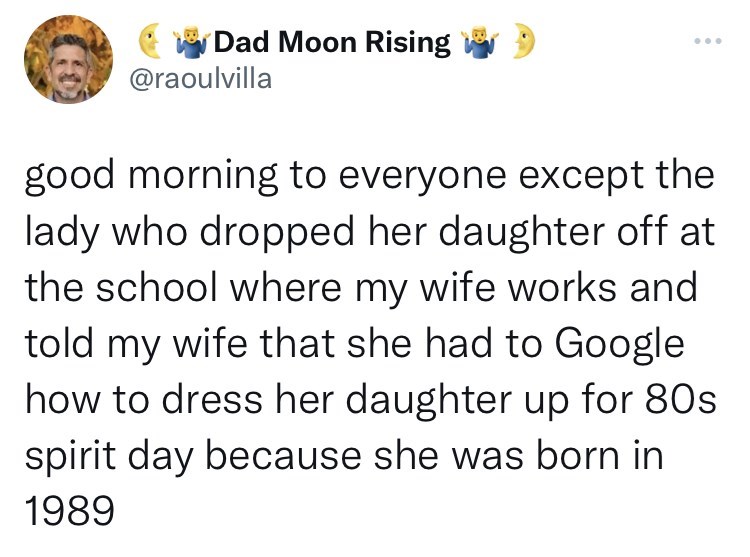Click the shrugging man emoji after Rising
Viewport: 750px width, 557px height.
tap(479, 43)
